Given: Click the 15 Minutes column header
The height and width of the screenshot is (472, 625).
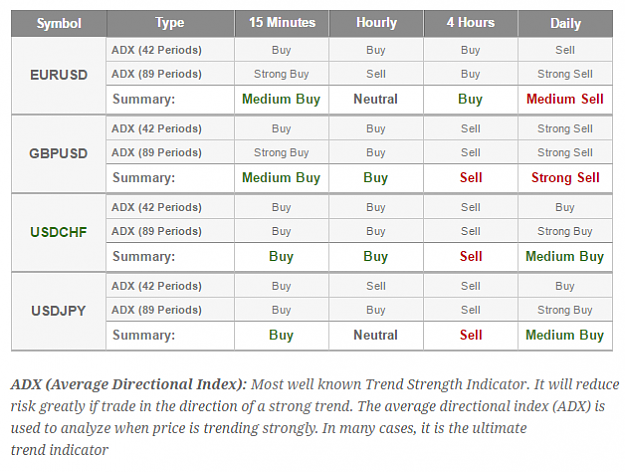Looking at the screenshot, I should tap(282, 23).
